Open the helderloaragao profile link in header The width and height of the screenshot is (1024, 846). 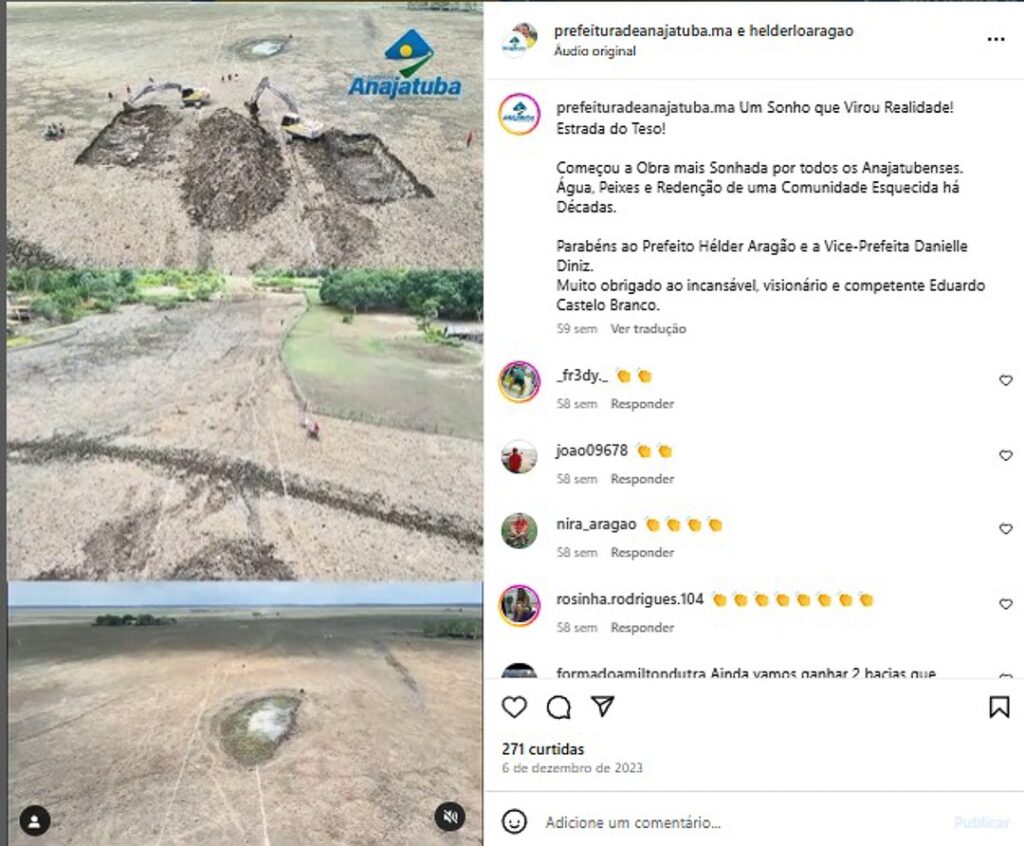pos(801,31)
